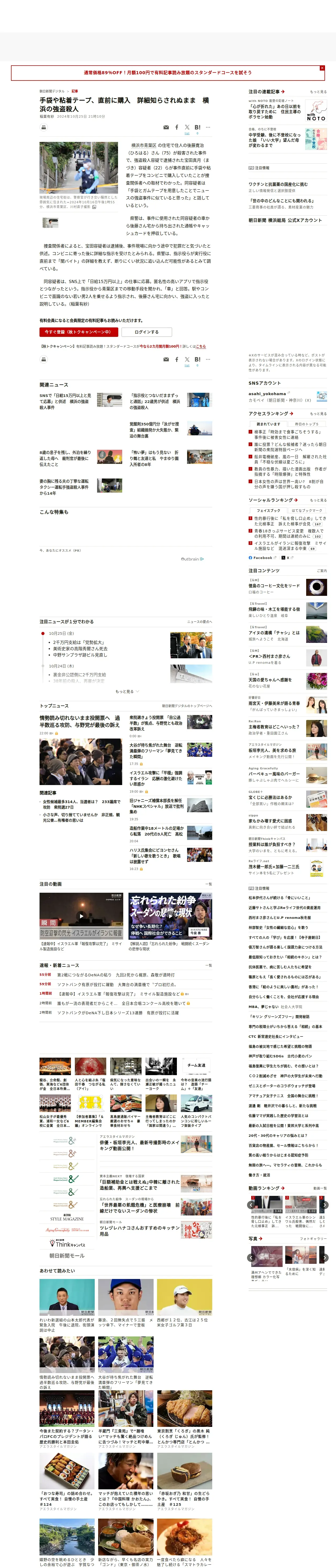This screenshot has width=336, height=1568.
Task: Share article on Facebook, top icon
Action: [177, 127]
